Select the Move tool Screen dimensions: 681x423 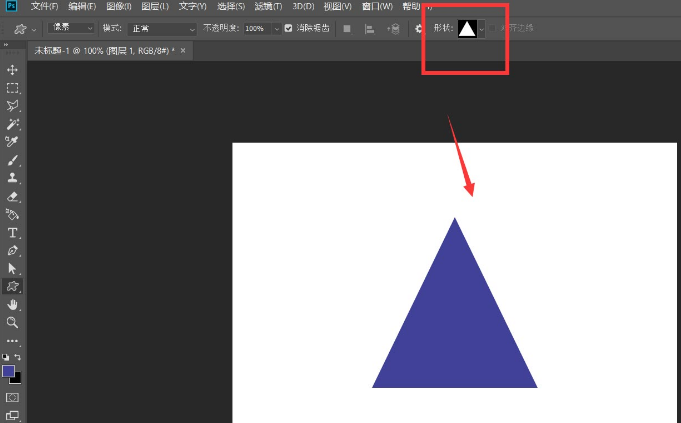click(12, 69)
